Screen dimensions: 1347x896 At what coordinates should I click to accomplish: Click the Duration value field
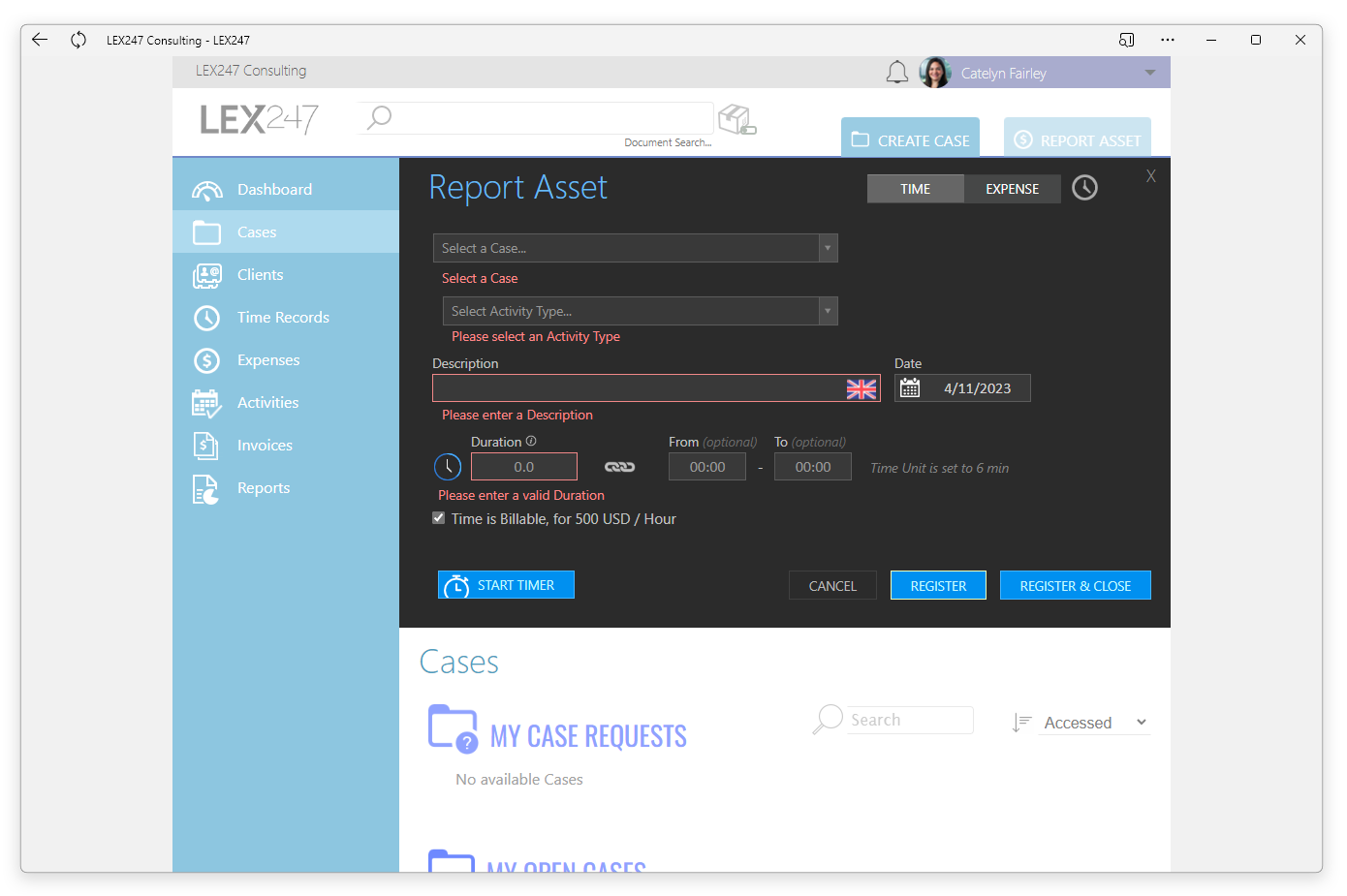pos(524,467)
